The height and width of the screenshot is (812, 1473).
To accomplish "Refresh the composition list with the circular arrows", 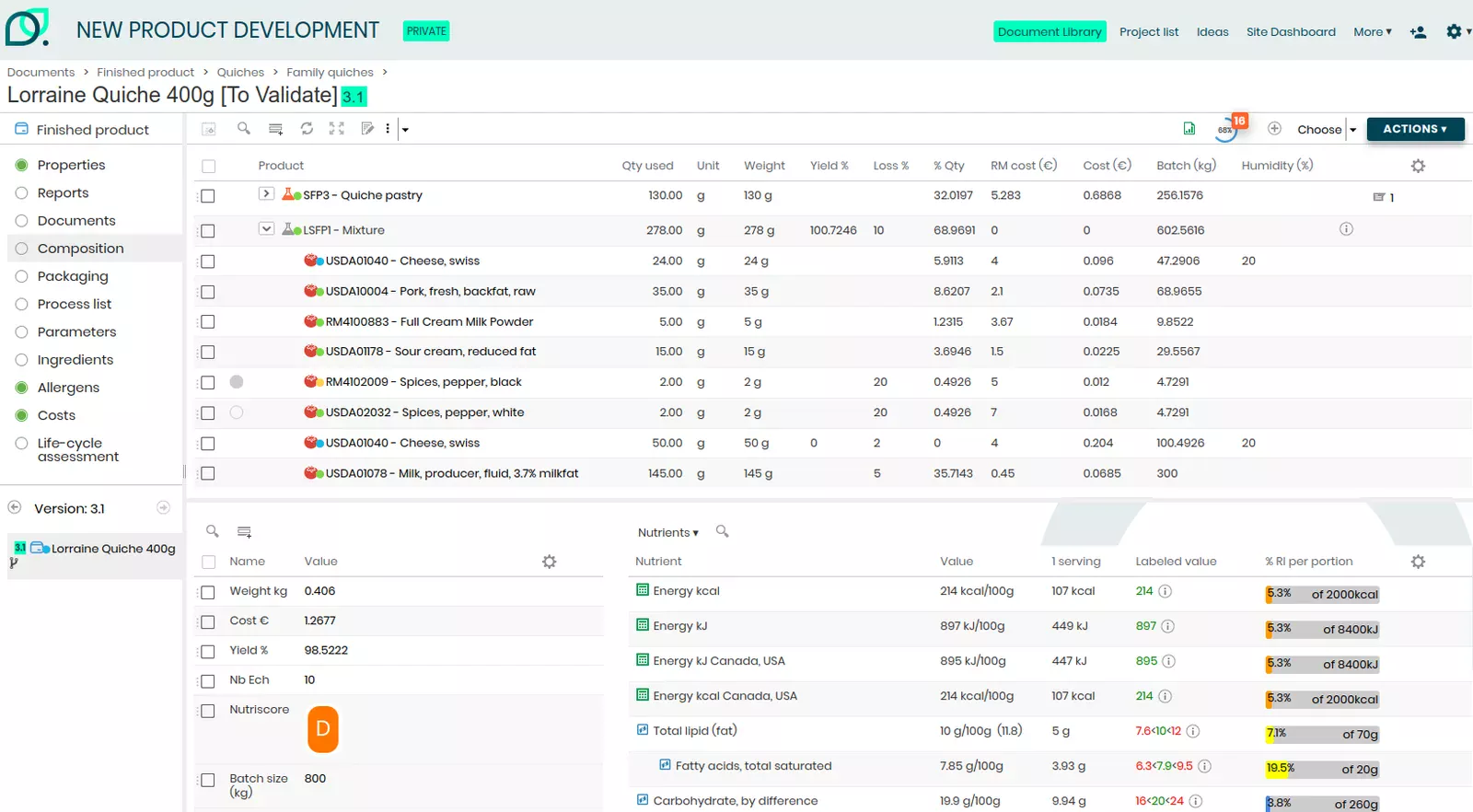I will point(307,129).
